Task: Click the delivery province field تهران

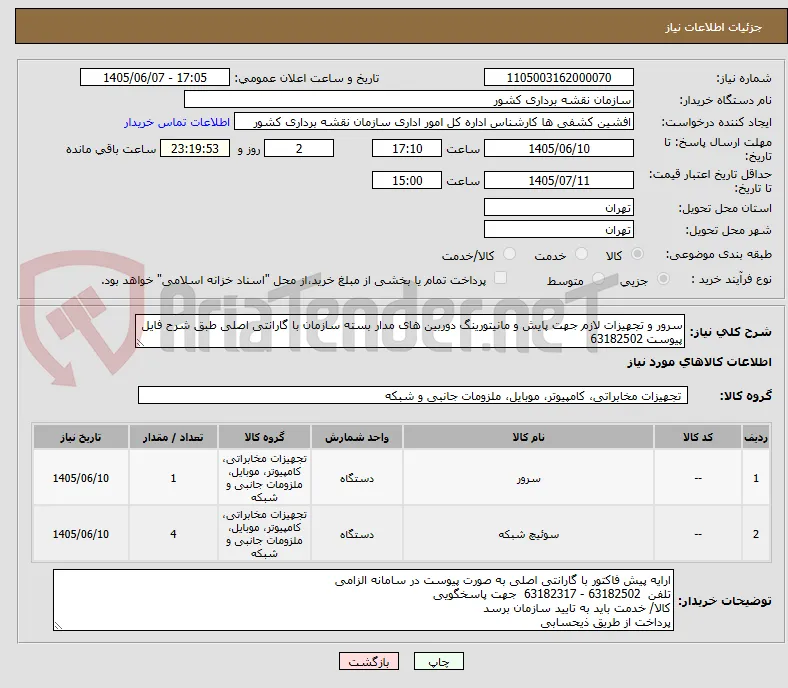Action: coord(559,207)
